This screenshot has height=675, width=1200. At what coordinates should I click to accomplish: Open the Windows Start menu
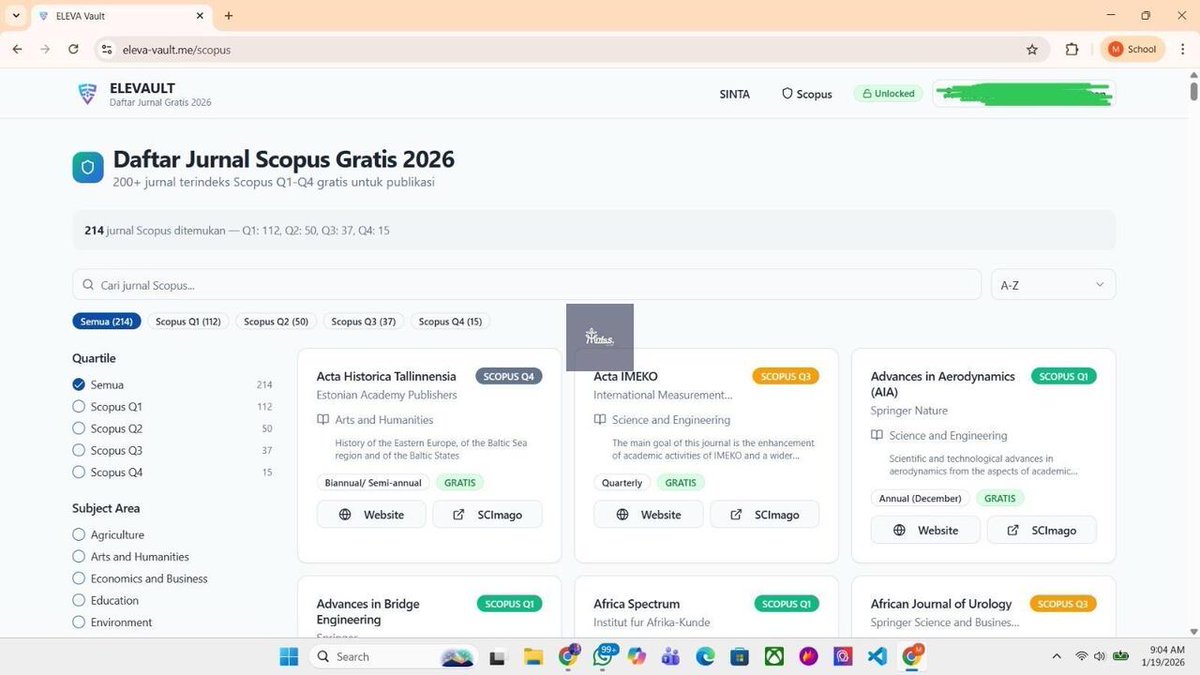tap(289, 656)
